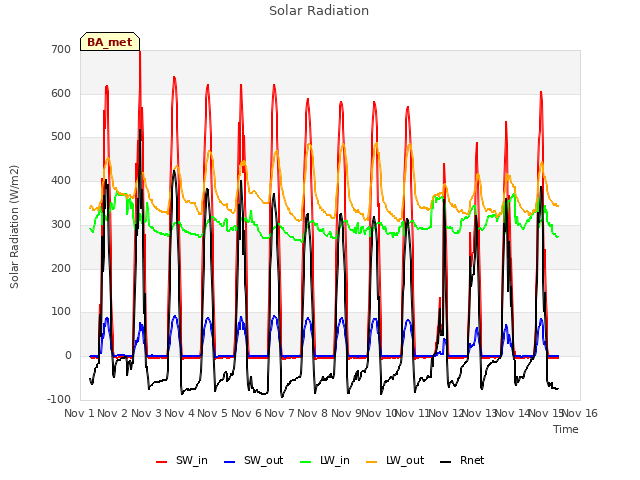The height and width of the screenshot is (480, 640).
Task: Click the y-axis label 'Solar Radiation (W/m2)'
Action: (x=14, y=227)
